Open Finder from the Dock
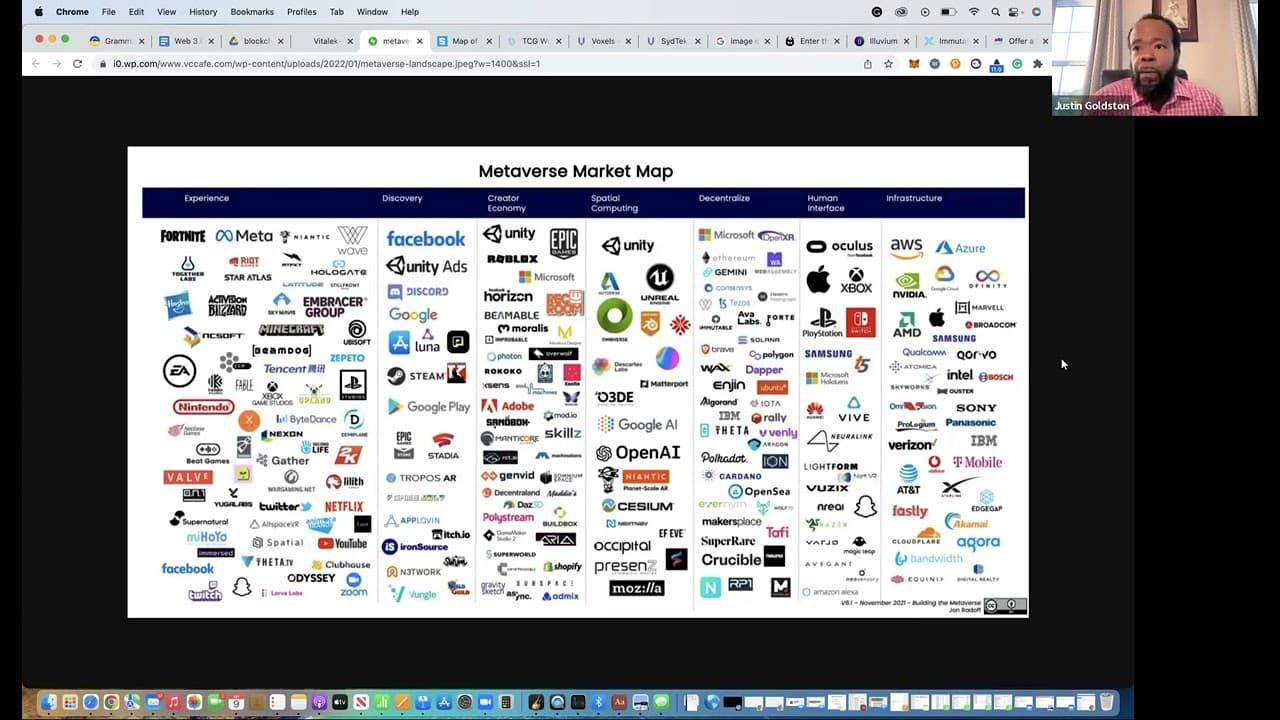1280x720 pixels. point(48,703)
